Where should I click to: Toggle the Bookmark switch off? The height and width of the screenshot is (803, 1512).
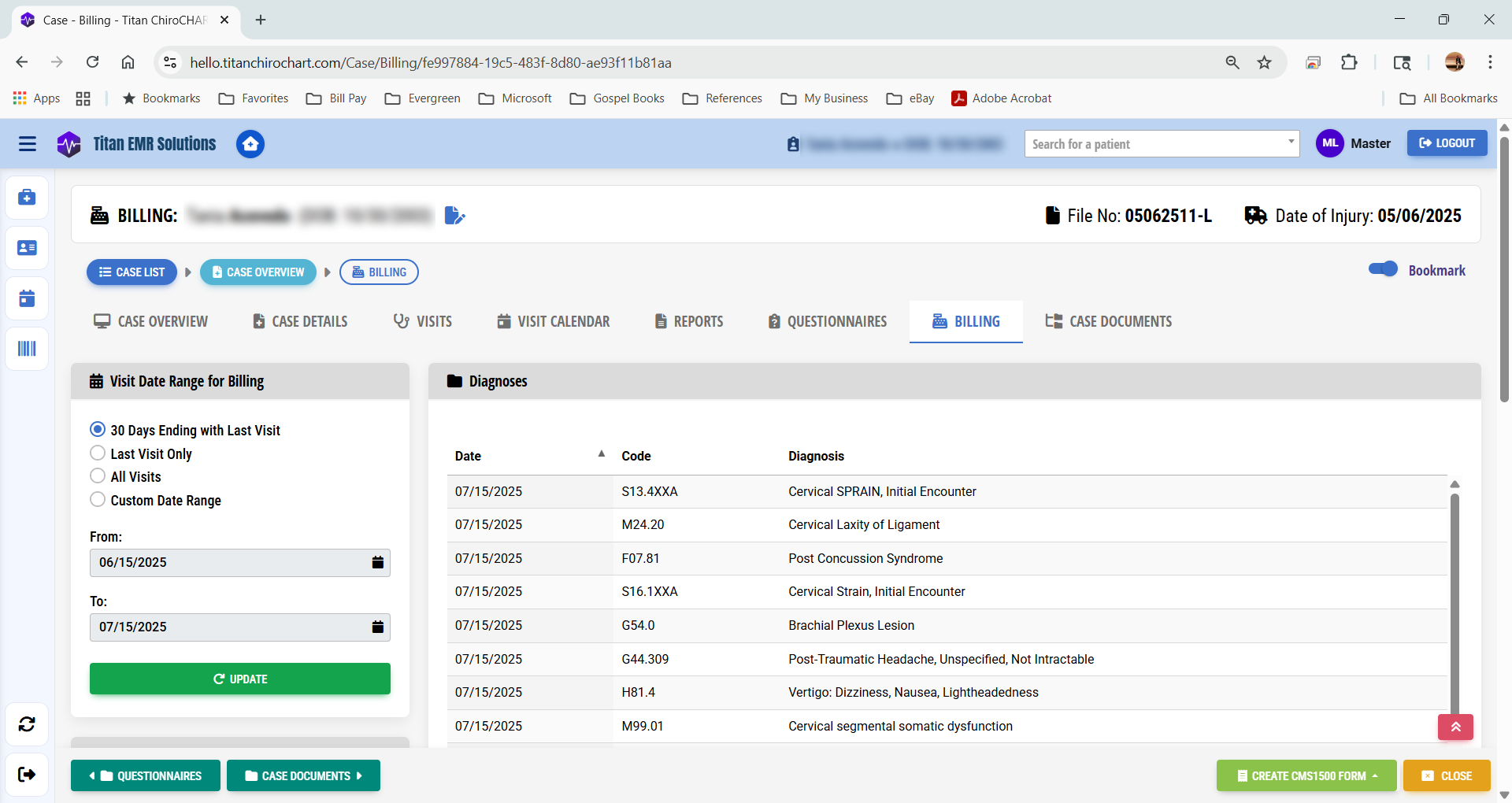coord(1384,269)
